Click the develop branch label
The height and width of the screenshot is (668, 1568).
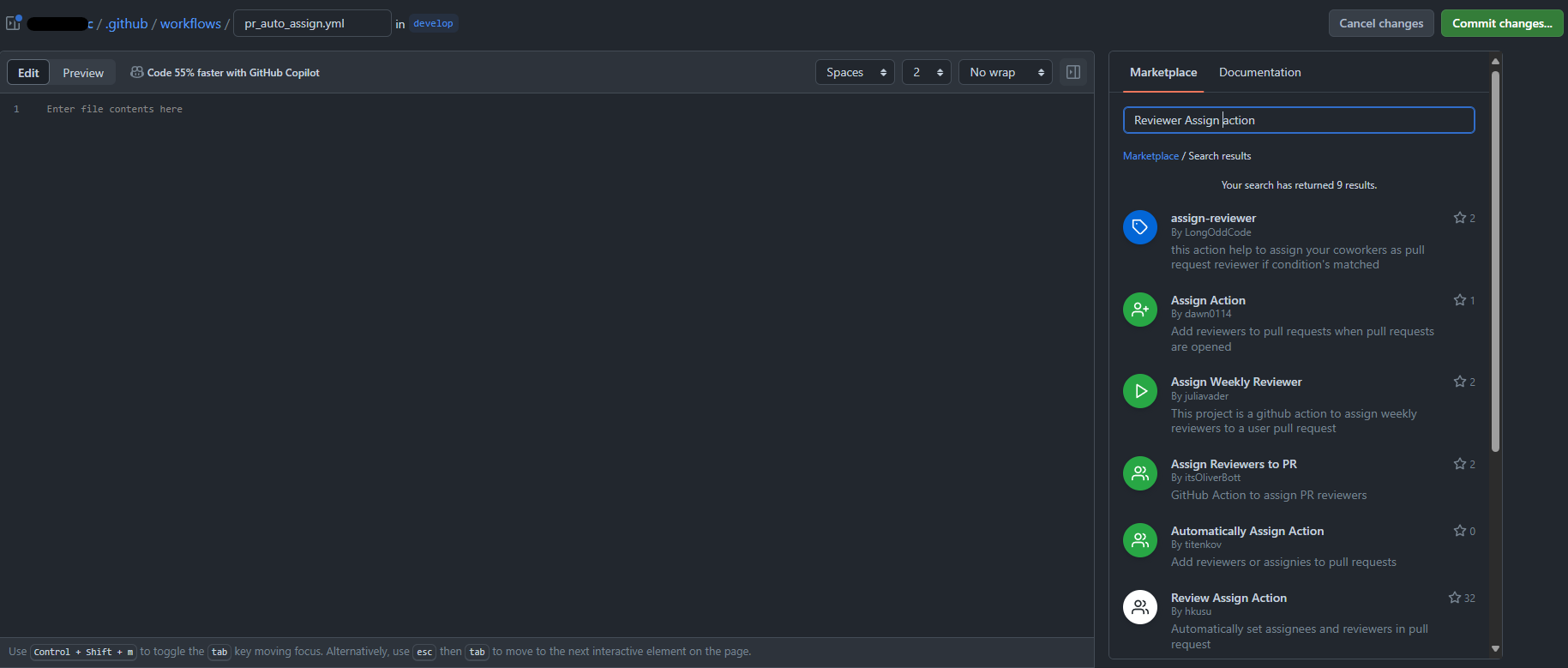pyautogui.click(x=433, y=23)
